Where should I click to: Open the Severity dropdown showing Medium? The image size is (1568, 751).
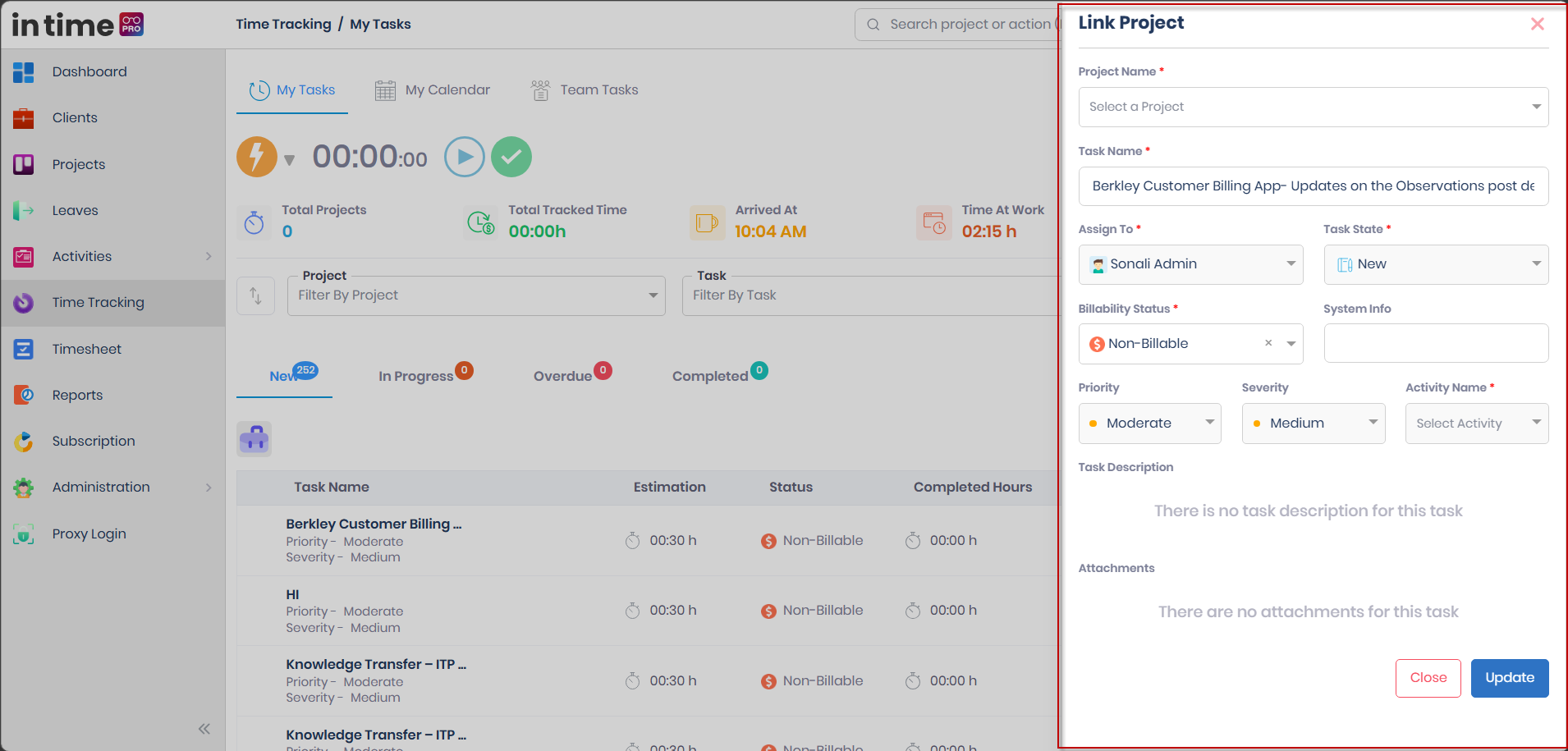tap(1314, 424)
